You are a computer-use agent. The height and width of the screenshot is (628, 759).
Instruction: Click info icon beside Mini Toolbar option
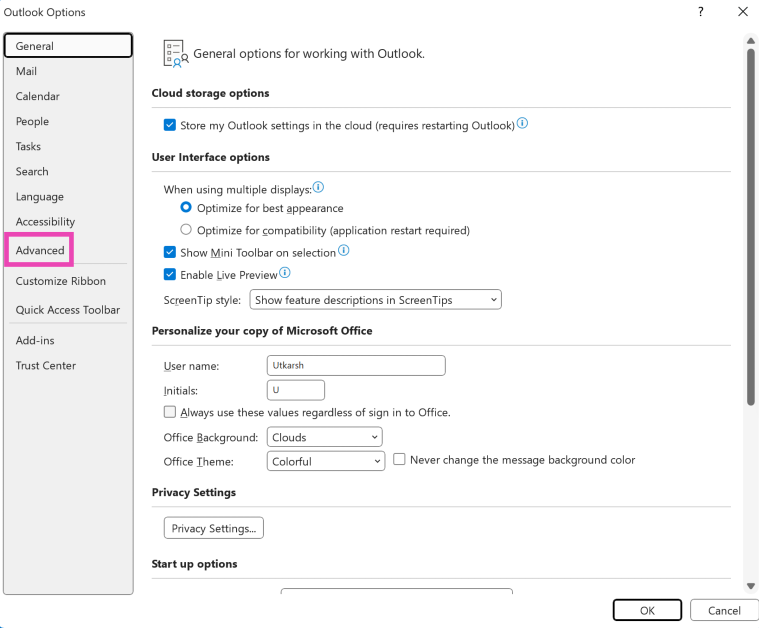344,251
